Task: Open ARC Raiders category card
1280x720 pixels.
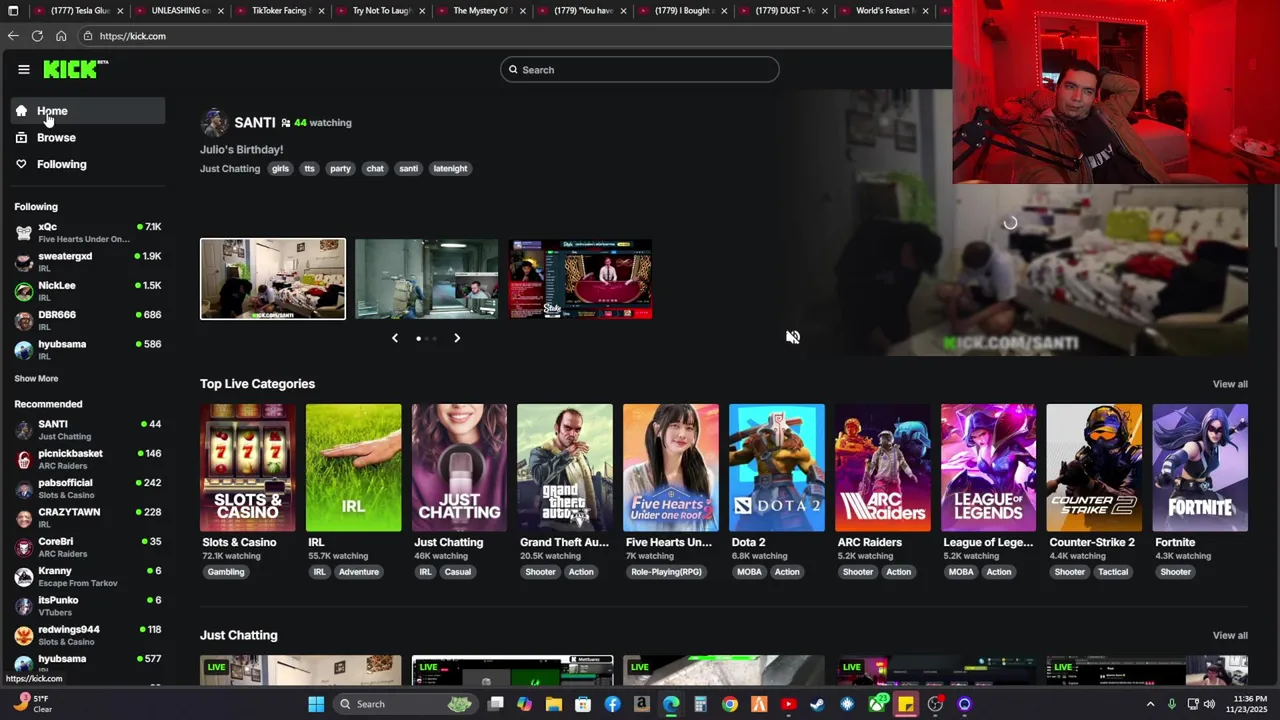Action: 883,468
